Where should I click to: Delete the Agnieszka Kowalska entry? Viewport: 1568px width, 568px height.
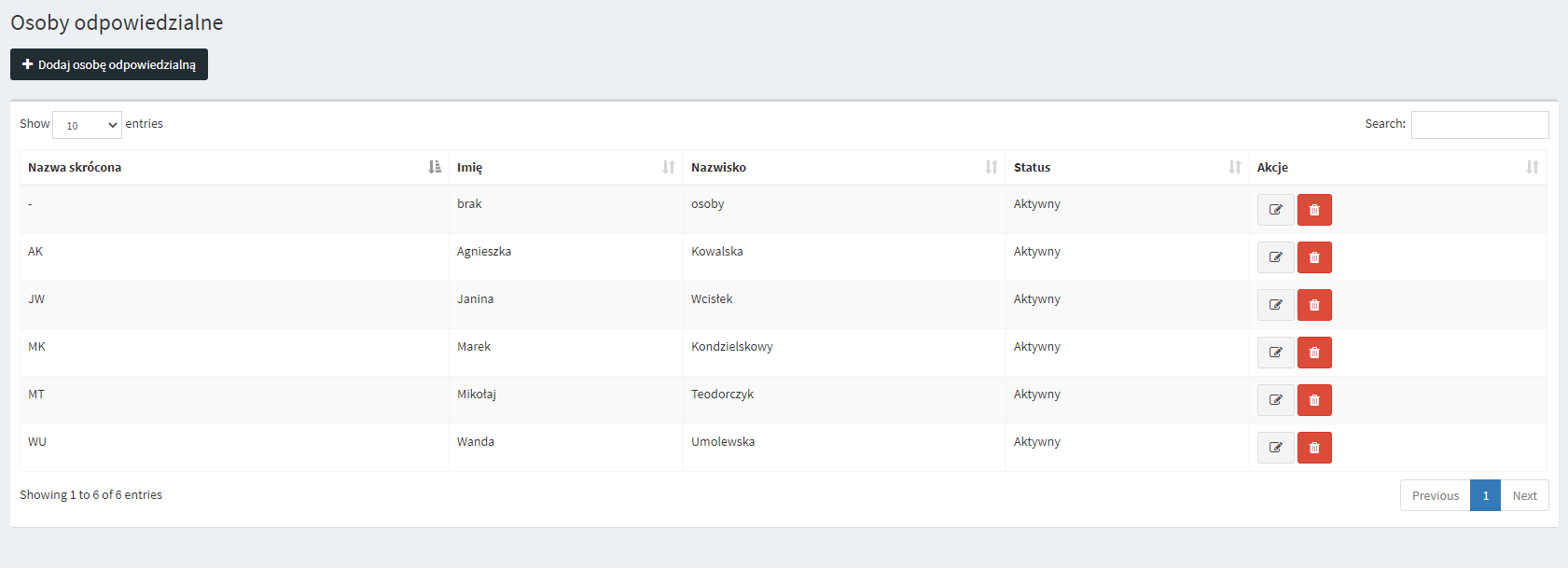click(x=1314, y=257)
